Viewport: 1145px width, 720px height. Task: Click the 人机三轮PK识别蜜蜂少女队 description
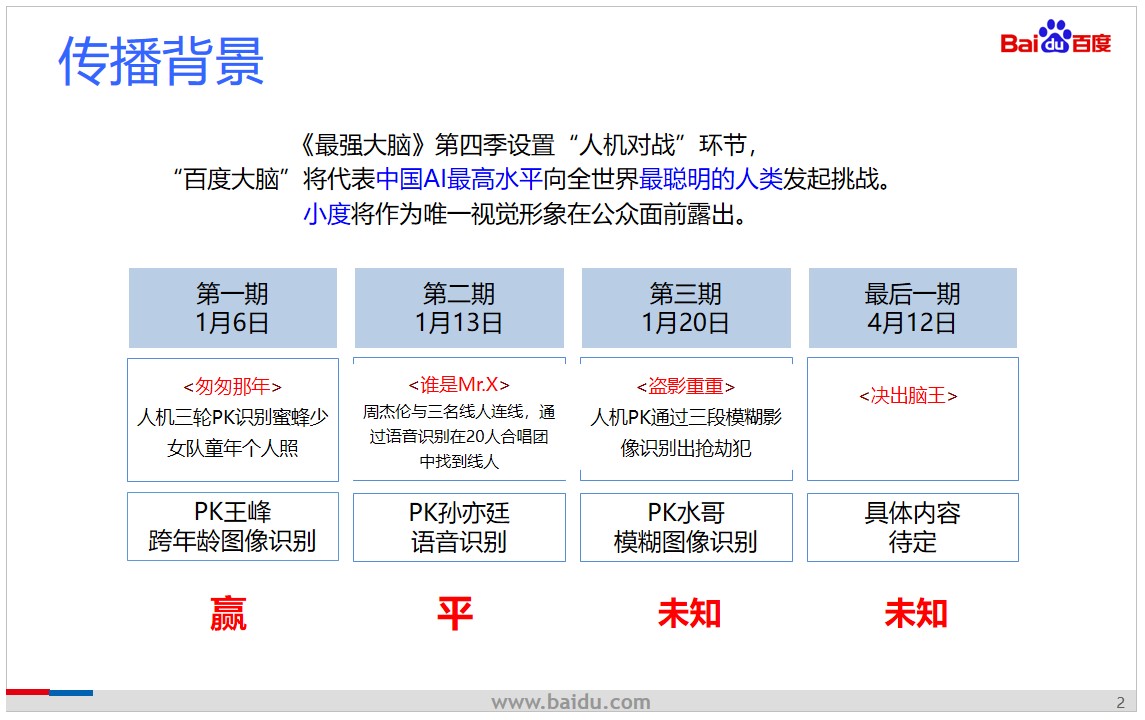pos(233,432)
